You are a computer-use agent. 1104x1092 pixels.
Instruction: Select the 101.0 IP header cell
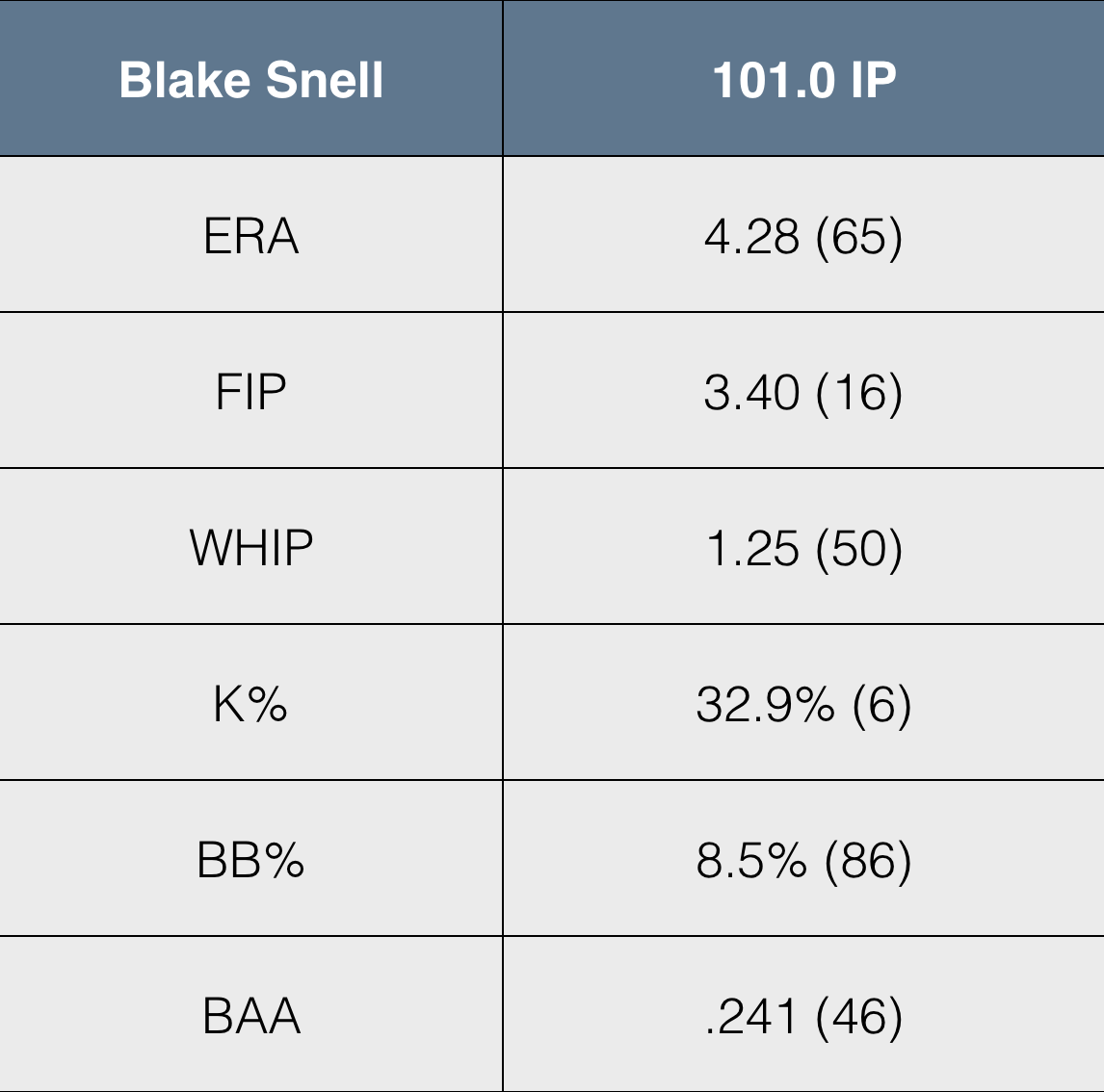pos(803,80)
